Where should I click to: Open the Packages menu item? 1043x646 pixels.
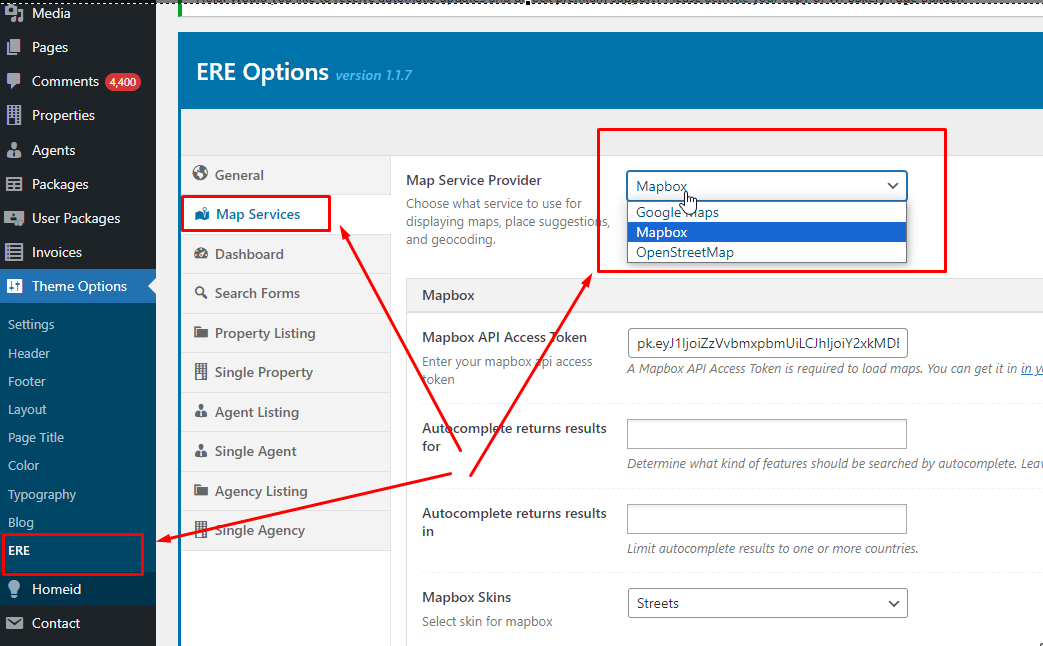[x=78, y=184]
